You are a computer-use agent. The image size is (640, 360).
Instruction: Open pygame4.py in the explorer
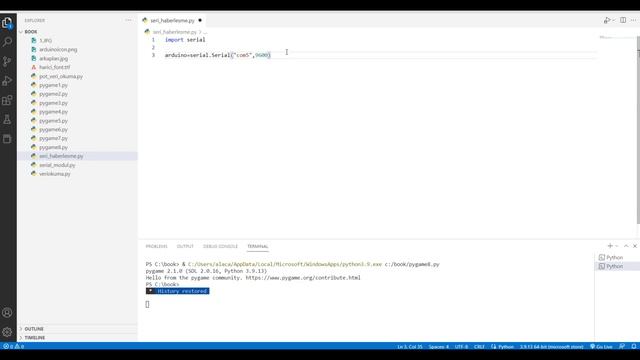click(53, 112)
